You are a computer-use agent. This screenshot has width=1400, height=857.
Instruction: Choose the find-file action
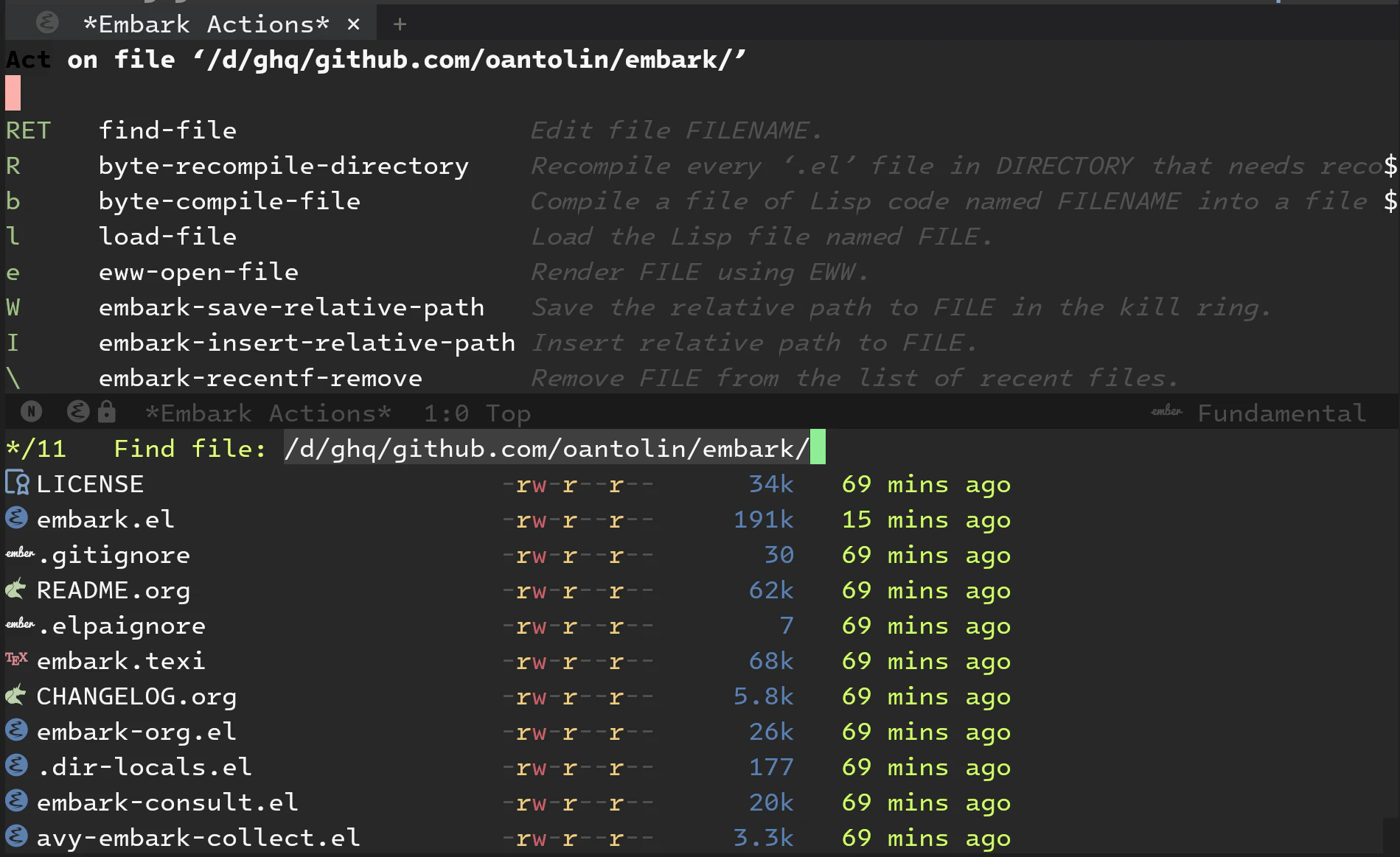click(167, 130)
